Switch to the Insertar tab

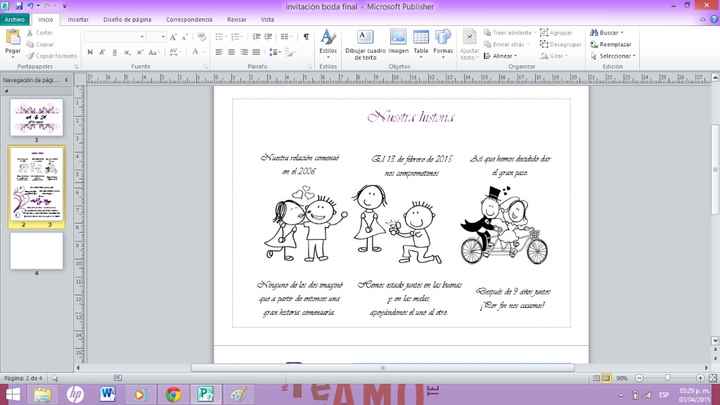[x=78, y=19]
